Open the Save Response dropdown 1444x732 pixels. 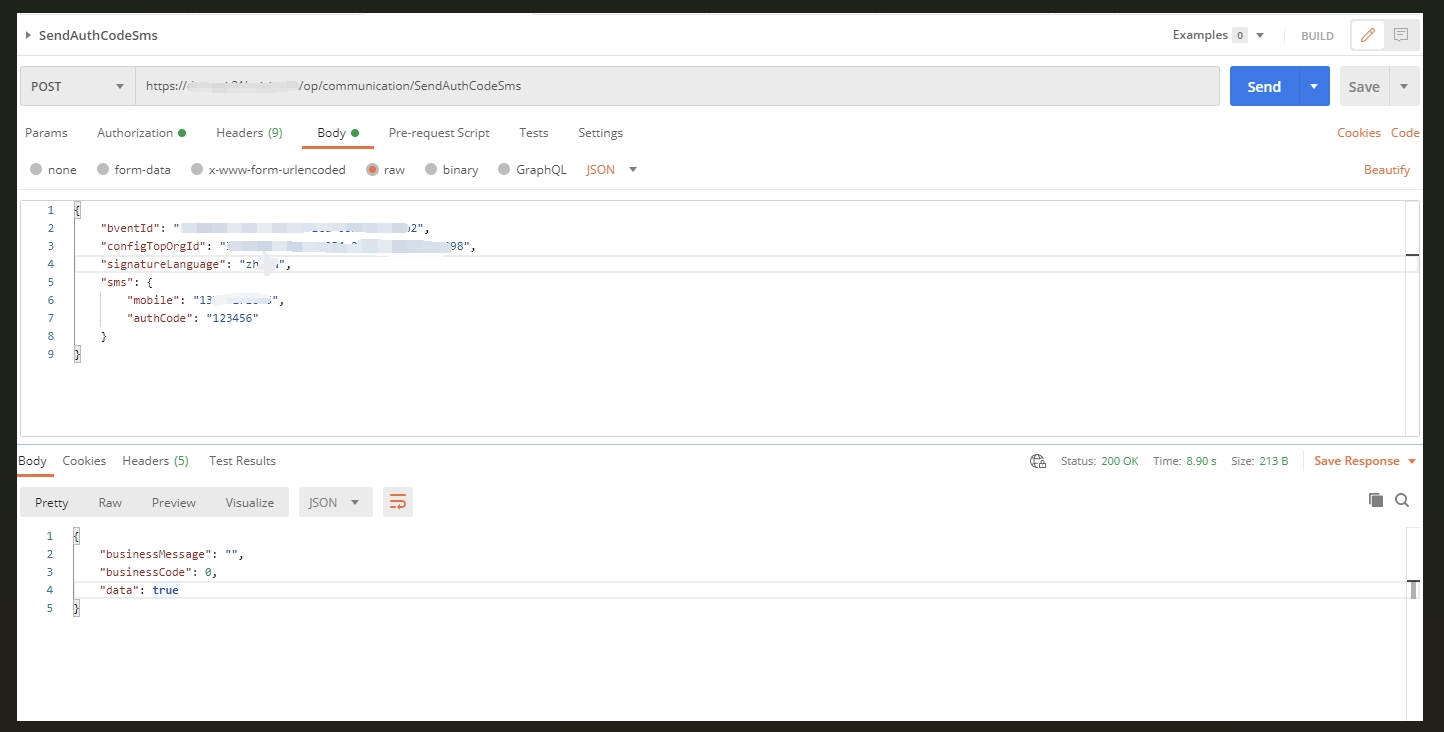(x=1365, y=461)
